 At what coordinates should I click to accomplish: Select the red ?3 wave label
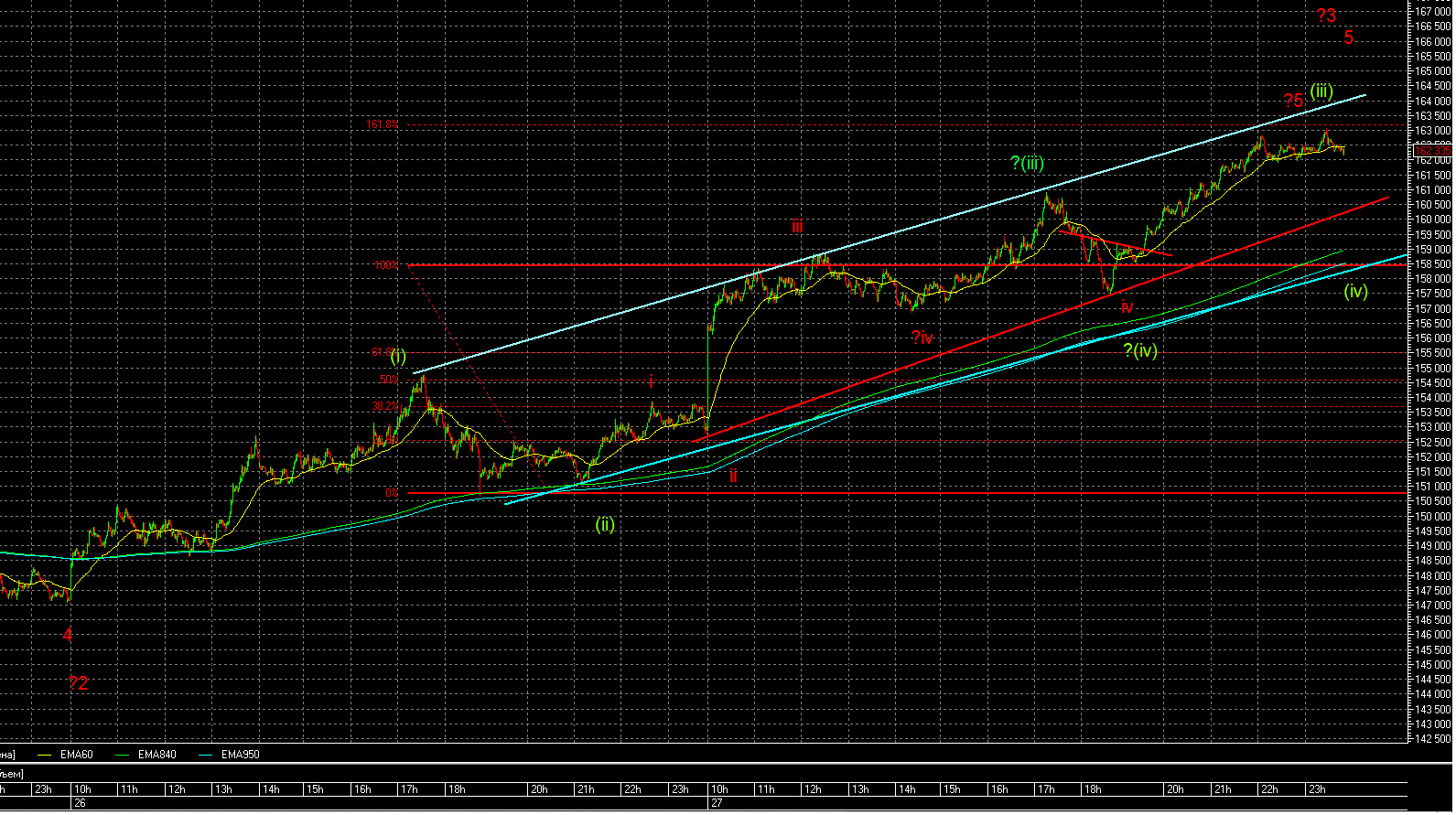coord(1326,16)
